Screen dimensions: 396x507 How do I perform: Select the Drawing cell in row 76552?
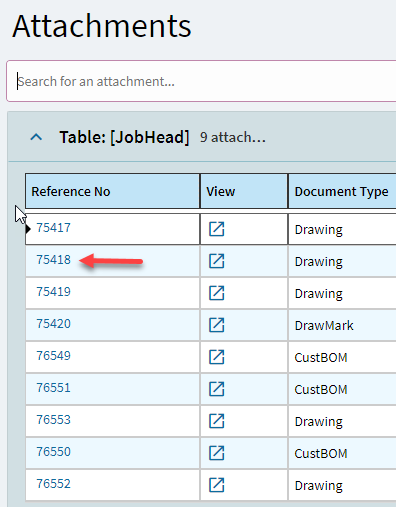(x=342, y=485)
